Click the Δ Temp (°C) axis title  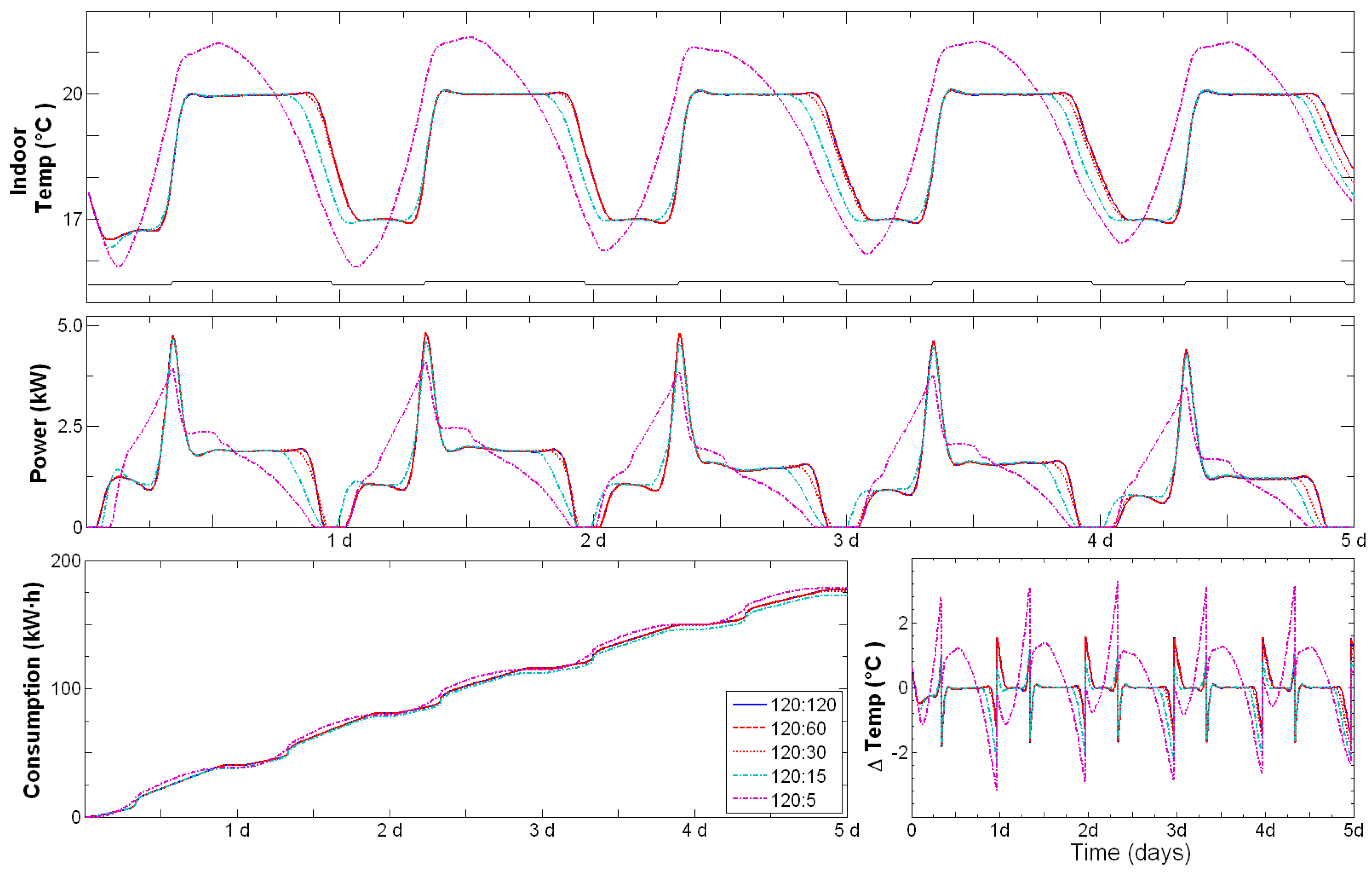coord(875,706)
